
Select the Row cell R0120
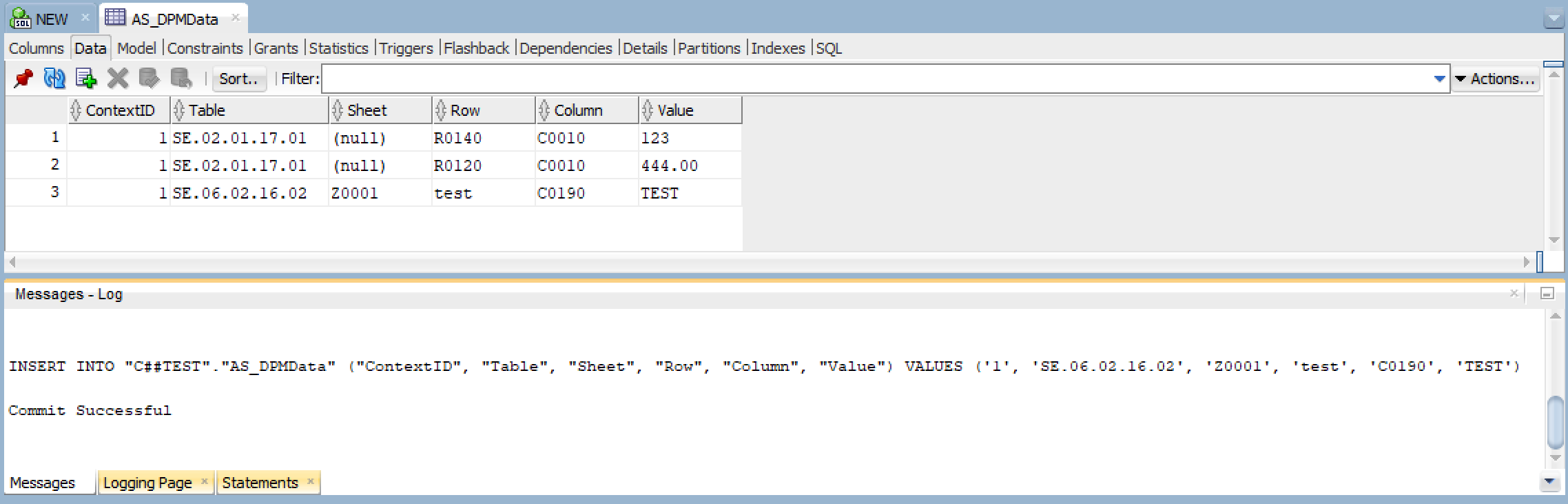(484, 165)
